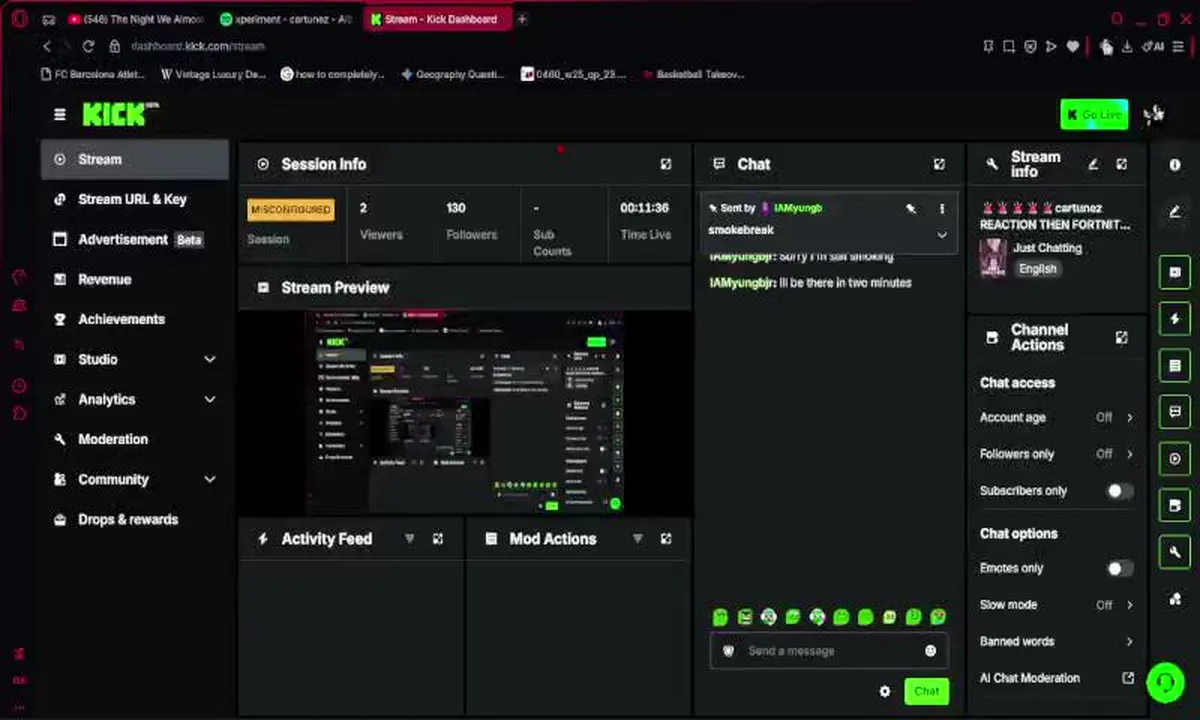Click the Go Live button

pyautogui.click(x=1094, y=115)
